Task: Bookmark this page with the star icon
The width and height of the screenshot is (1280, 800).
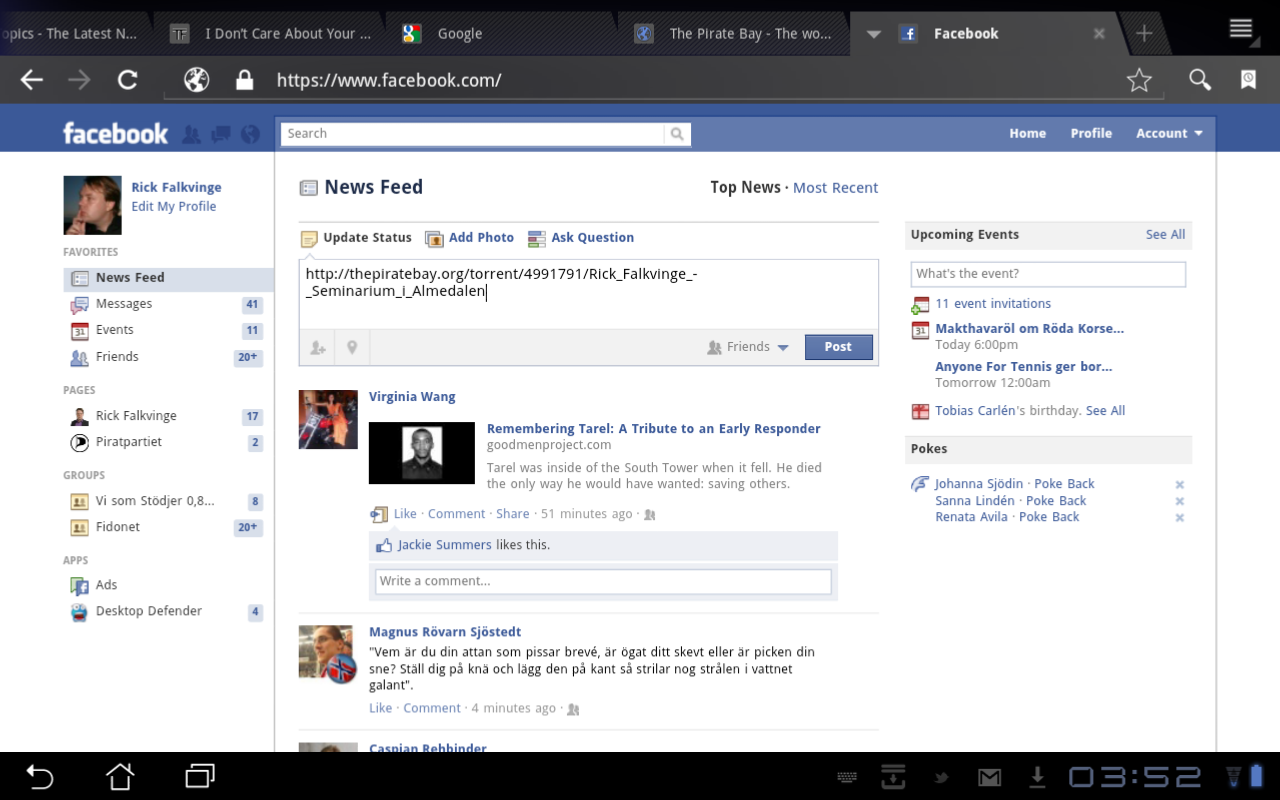Action: click(1139, 80)
